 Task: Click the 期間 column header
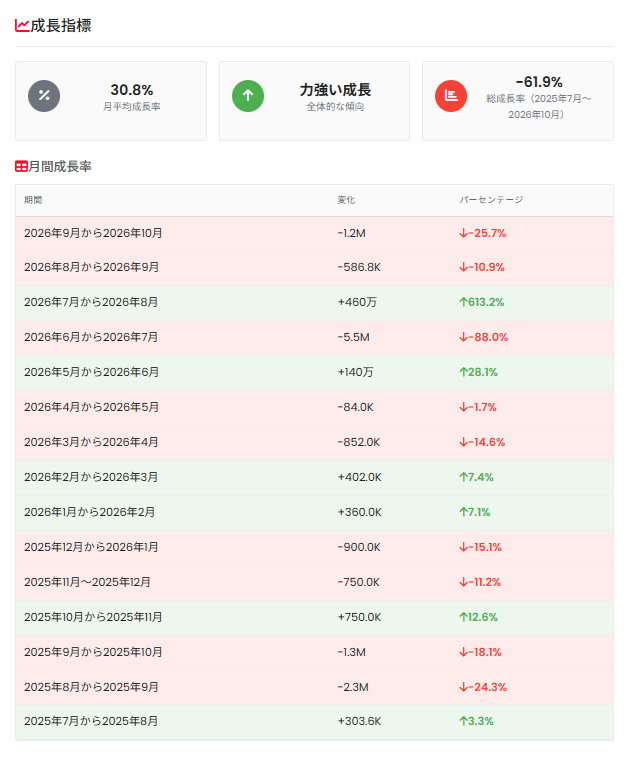pos(33,200)
